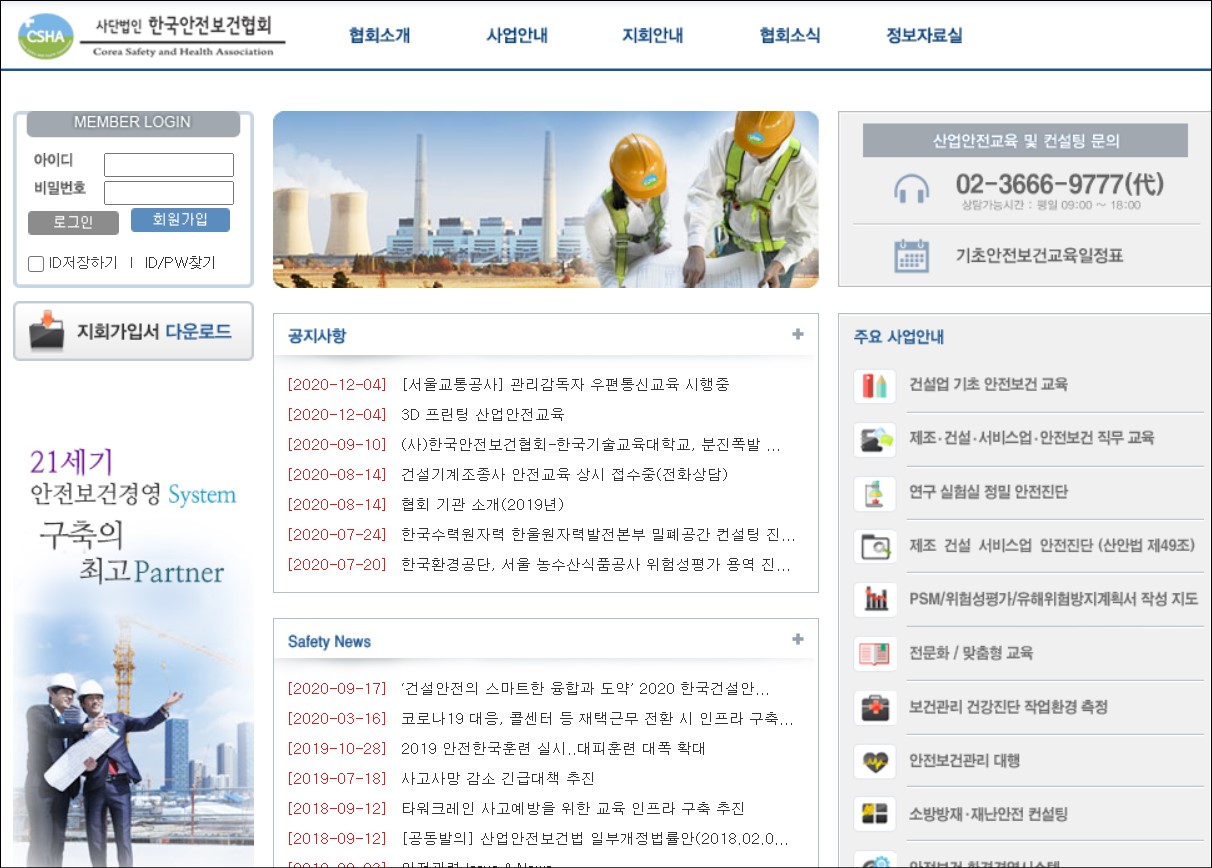Open 소방방재·재난안전 컨설팅 text link
Screen dimensions: 1212x868
pyautogui.click(x=988, y=814)
